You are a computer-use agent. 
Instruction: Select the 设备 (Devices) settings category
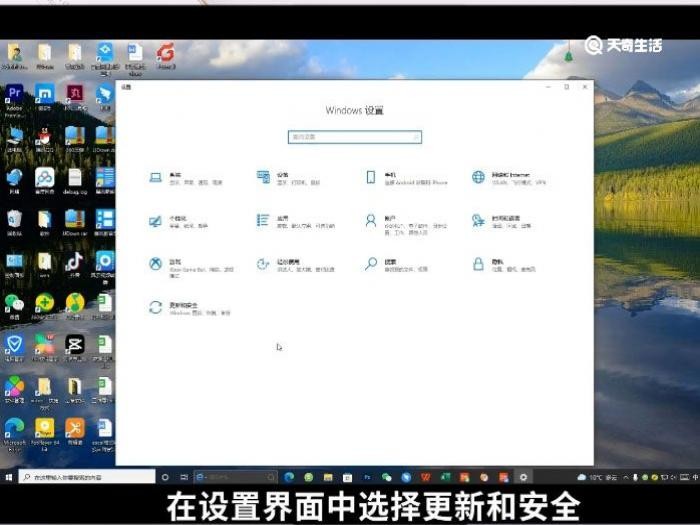[288, 178]
